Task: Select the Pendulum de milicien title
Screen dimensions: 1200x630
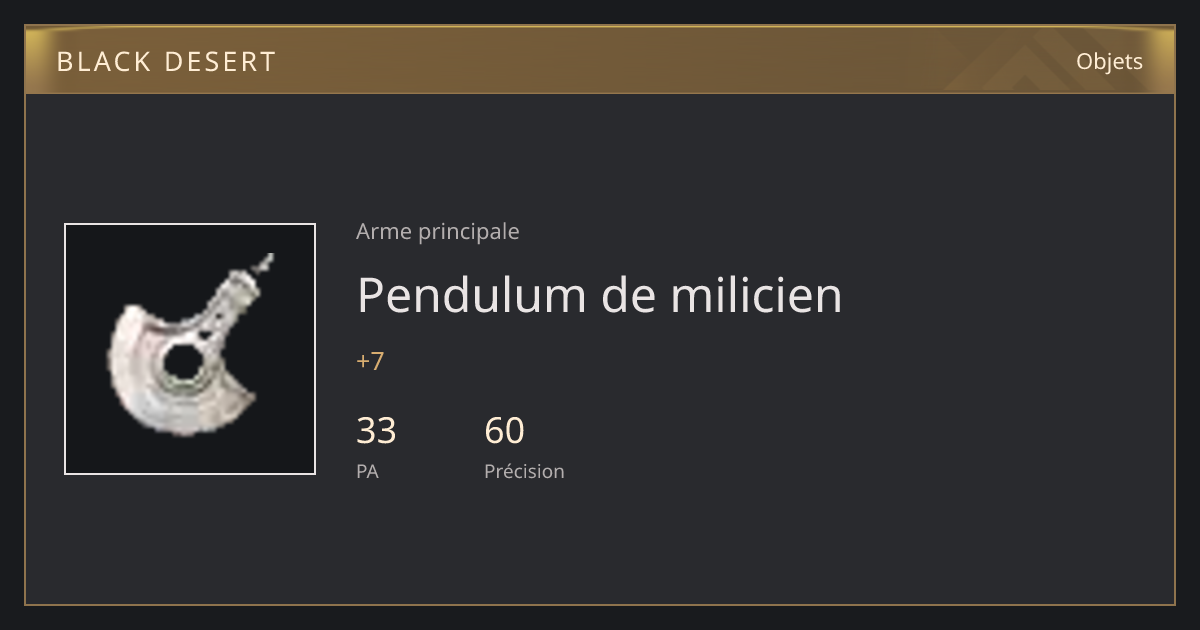Action: tap(599, 295)
